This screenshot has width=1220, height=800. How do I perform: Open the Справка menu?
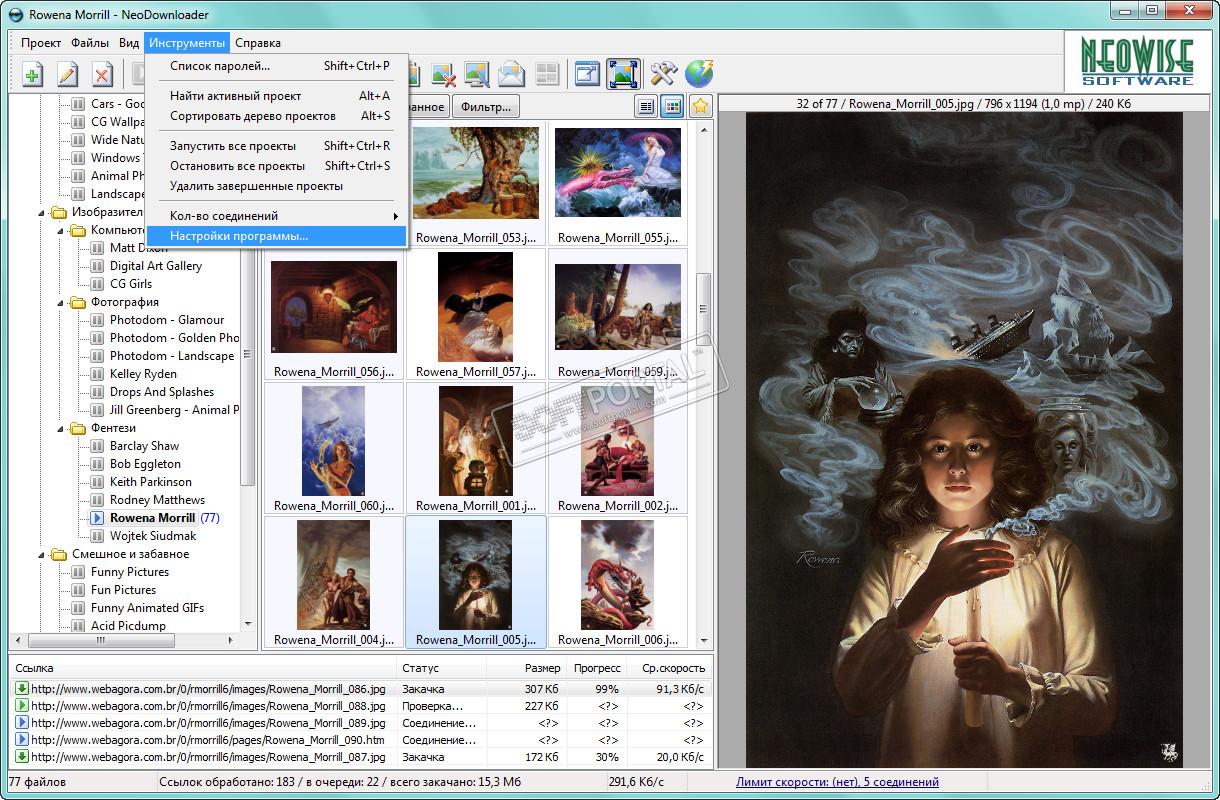[257, 43]
